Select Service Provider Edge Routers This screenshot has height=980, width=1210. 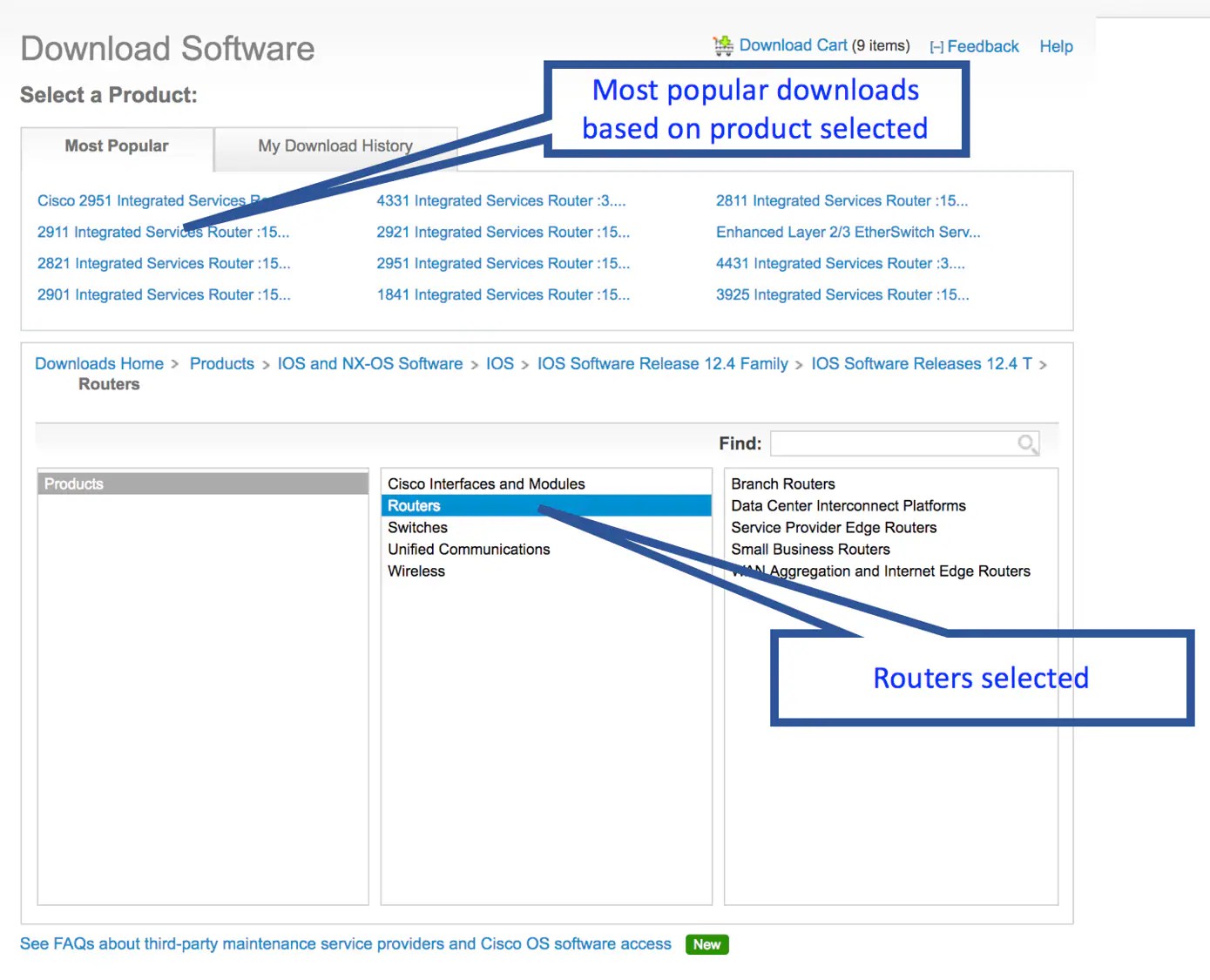click(834, 527)
